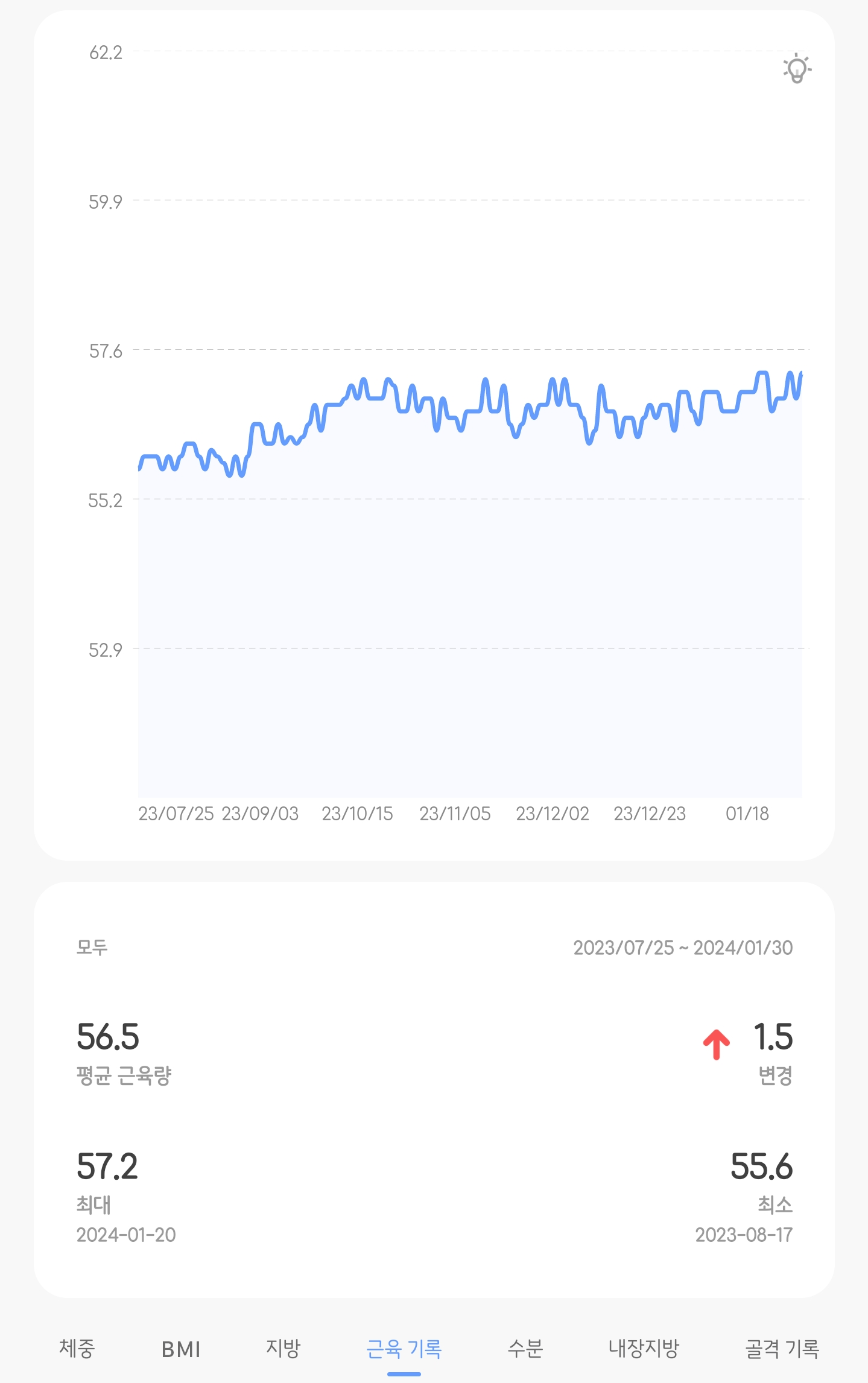Go to the 수분 tab
Image resolution: width=868 pixels, height=1383 pixels.
pyautogui.click(x=525, y=1348)
